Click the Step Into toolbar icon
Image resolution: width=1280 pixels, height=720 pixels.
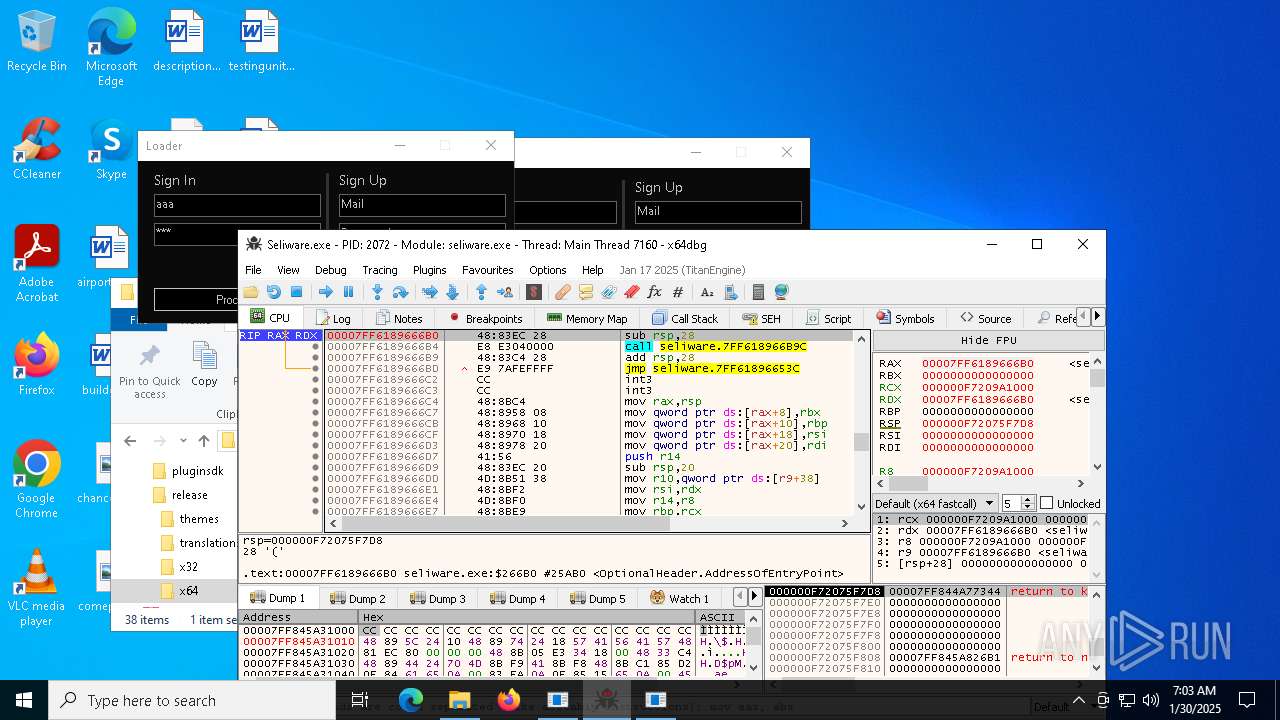[x=377, y=292]
